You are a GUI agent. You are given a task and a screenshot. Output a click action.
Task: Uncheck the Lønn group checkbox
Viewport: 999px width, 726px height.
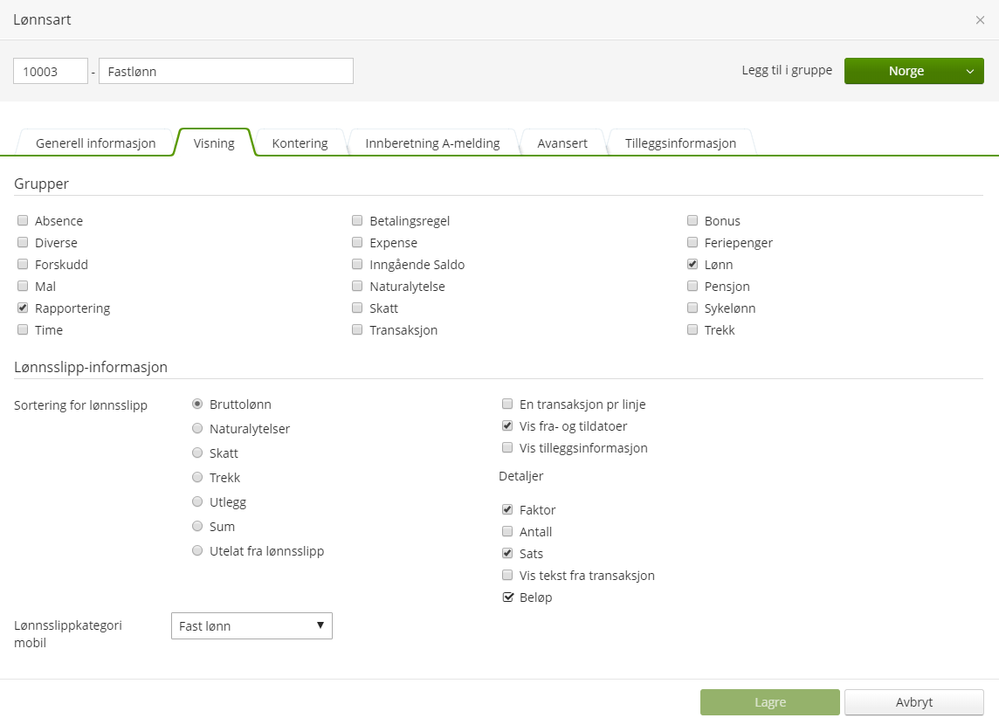693,264
